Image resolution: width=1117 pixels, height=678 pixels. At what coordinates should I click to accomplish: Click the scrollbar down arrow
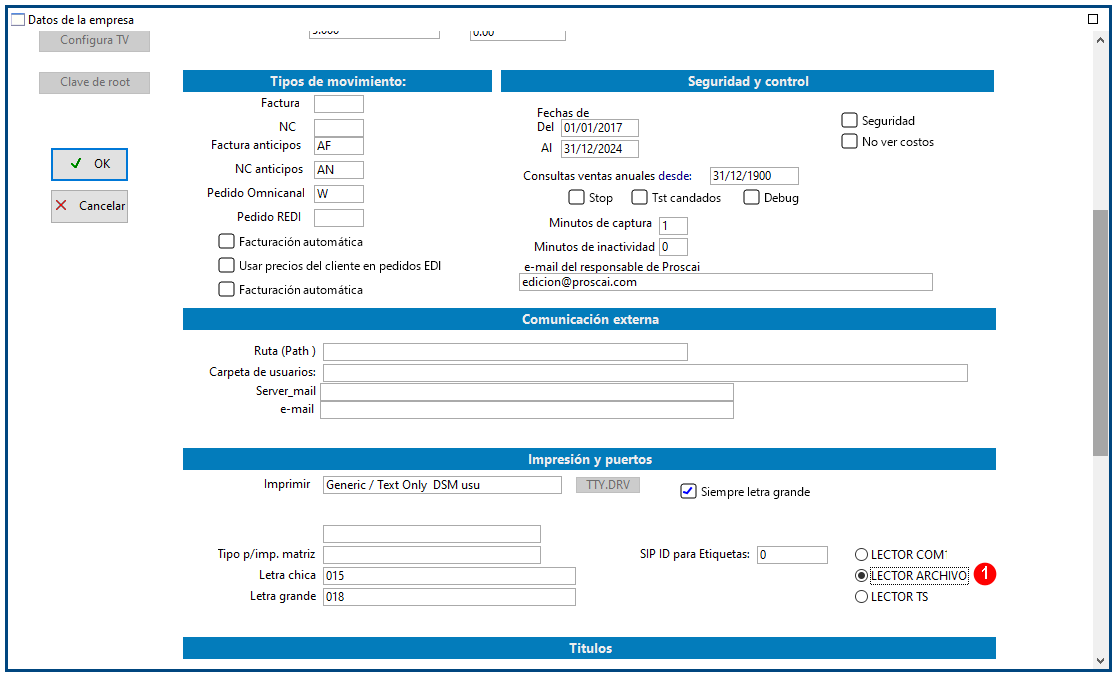1101,661
